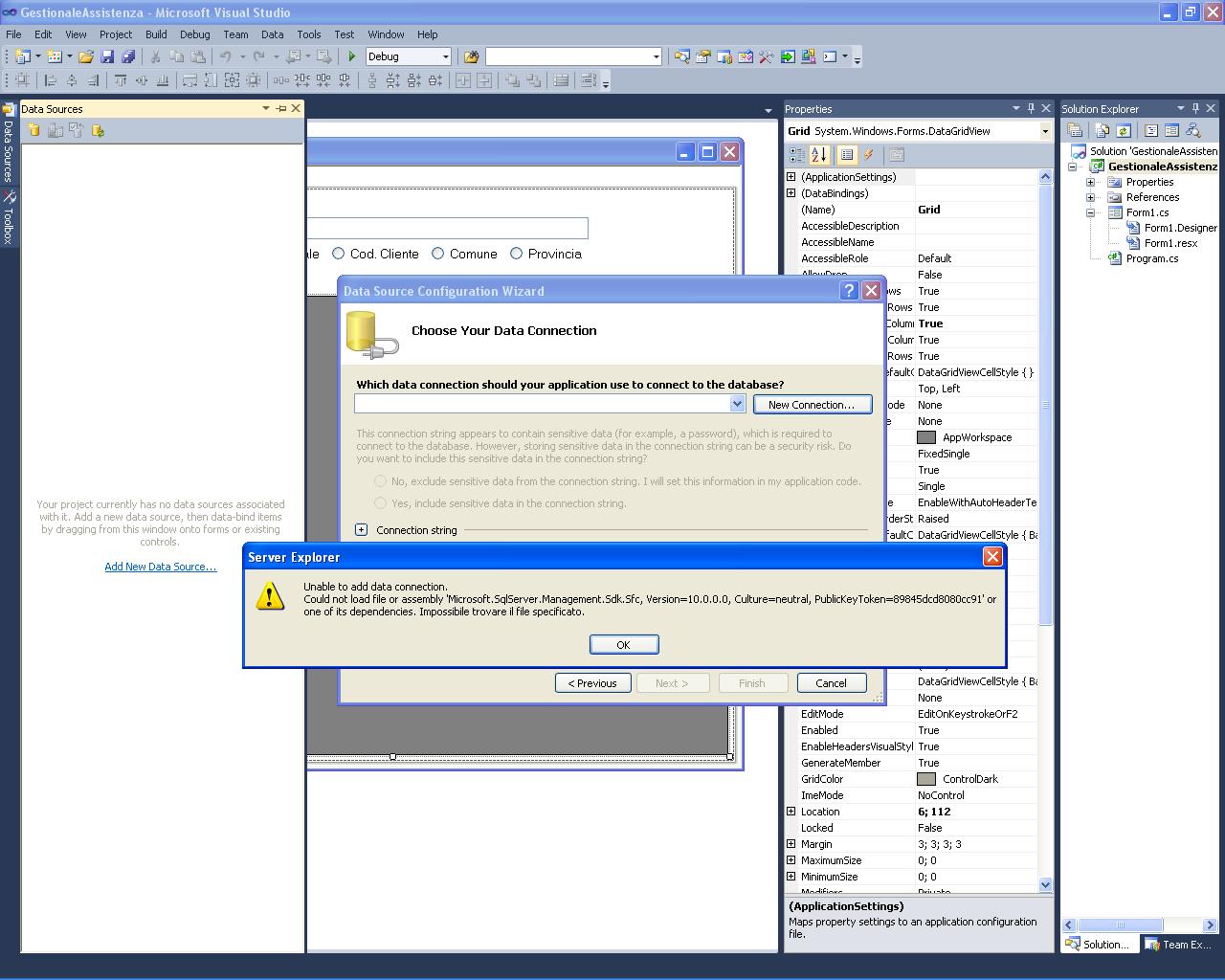Click the Save All icon
This screenshot has width=1225, height=980.
pos(128,56)
